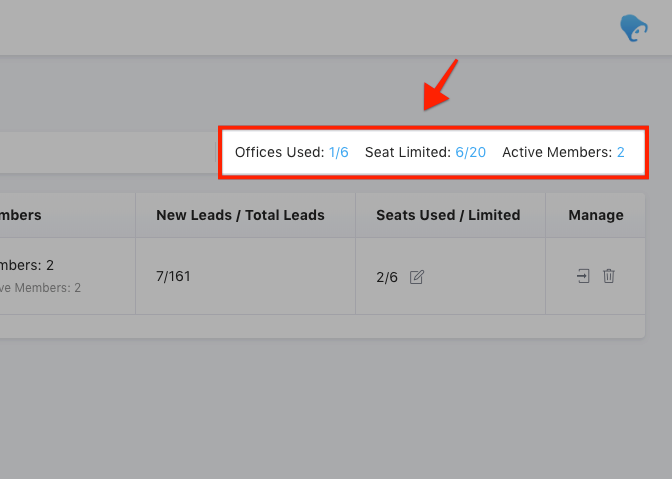The width and height of the screenshot is (672, 479).
Task: Click the empty table footer bar
Action: (322, 326)
